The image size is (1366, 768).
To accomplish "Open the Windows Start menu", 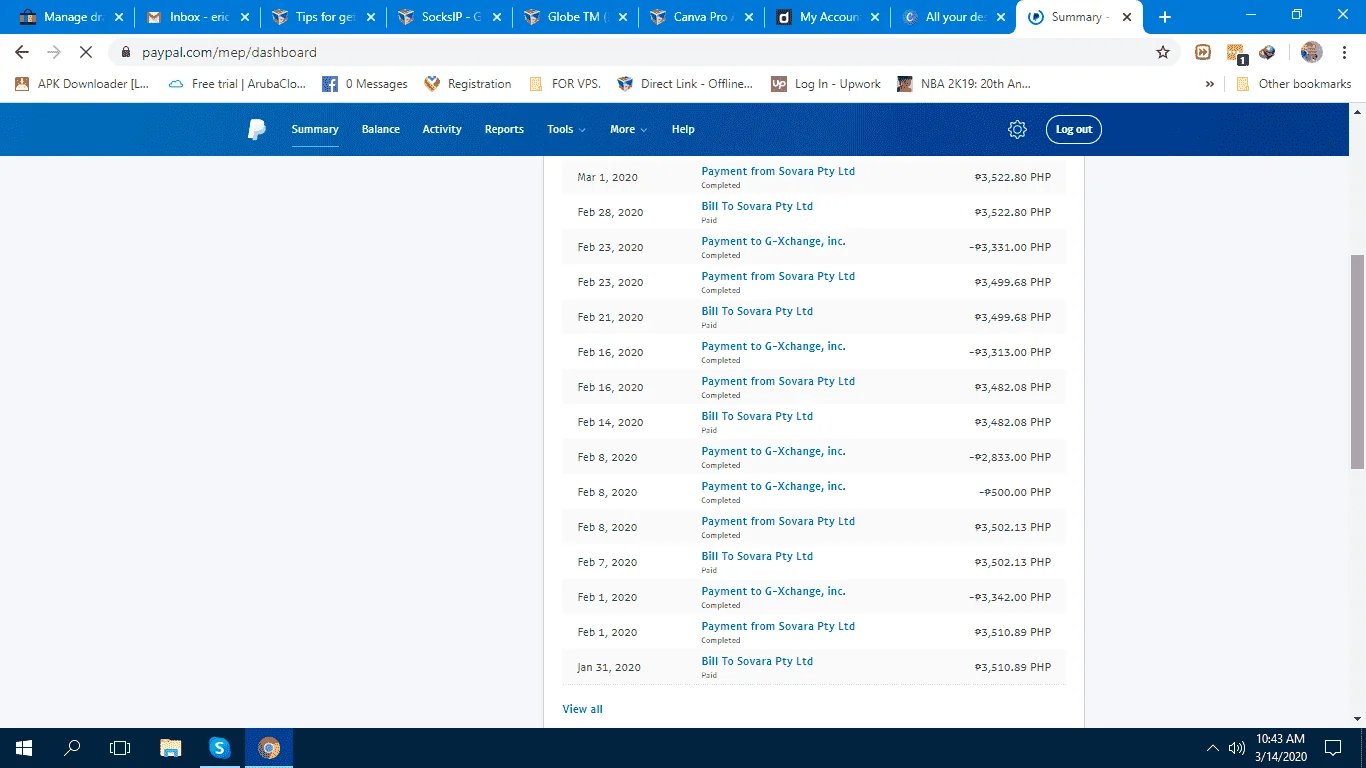I will (23, 748).
